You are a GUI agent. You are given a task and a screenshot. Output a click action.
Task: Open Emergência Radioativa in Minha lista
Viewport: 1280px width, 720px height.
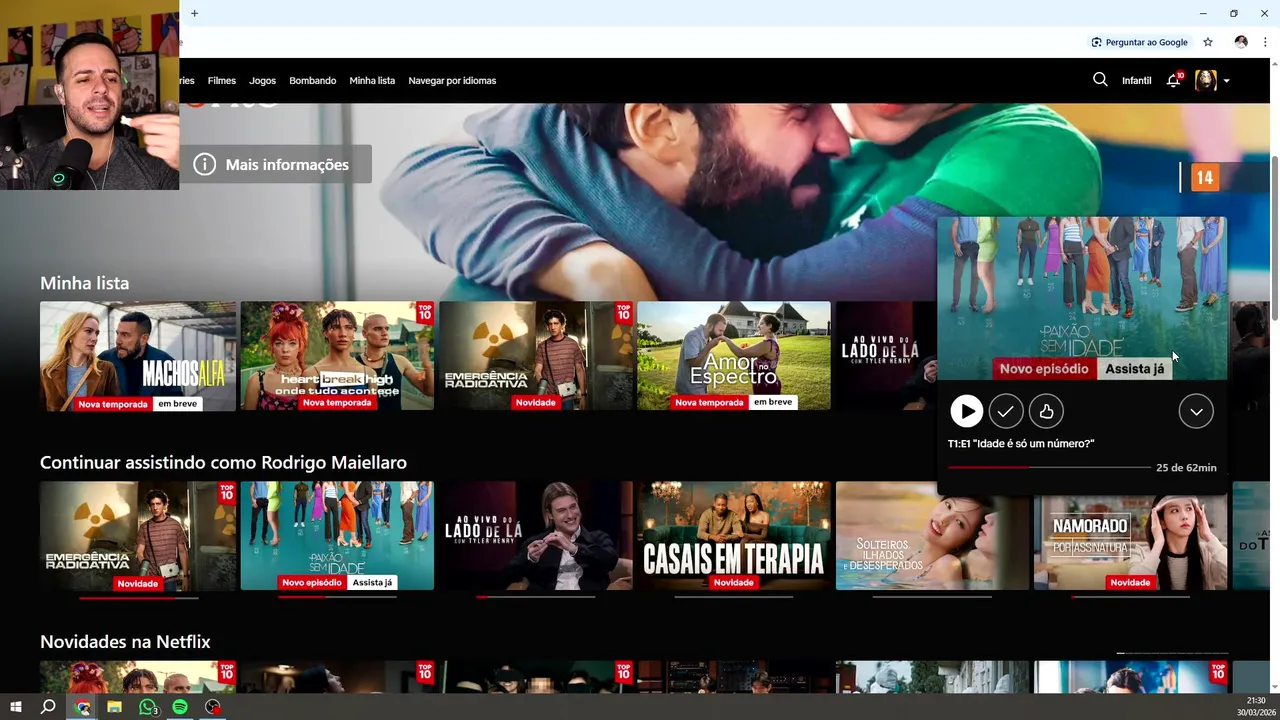click(535, 356)
